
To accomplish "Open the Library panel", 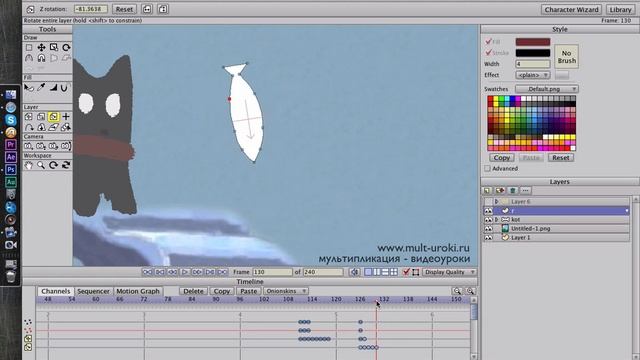I will coord(620,9).
